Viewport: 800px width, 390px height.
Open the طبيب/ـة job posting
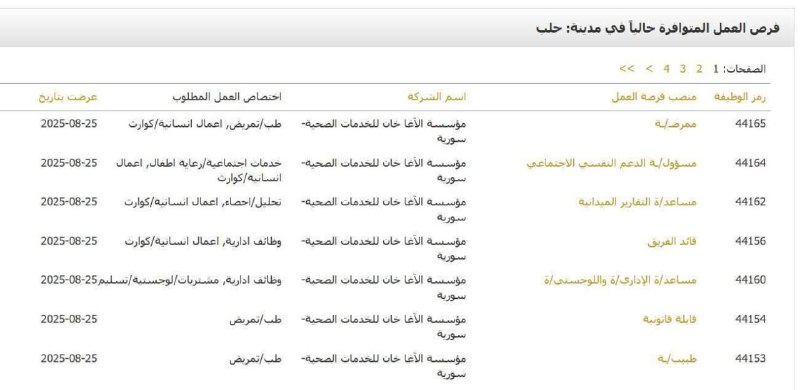[677, 358]
